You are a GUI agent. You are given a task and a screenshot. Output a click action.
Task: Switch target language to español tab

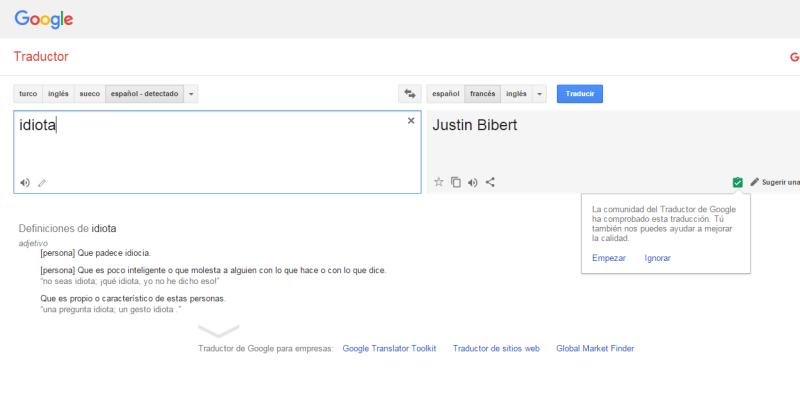(445, 94)
